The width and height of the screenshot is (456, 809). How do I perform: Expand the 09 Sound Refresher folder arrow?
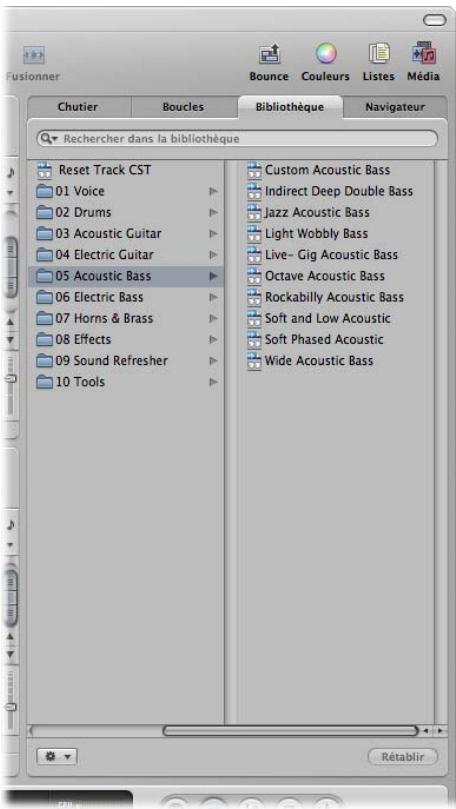point(213,361)
